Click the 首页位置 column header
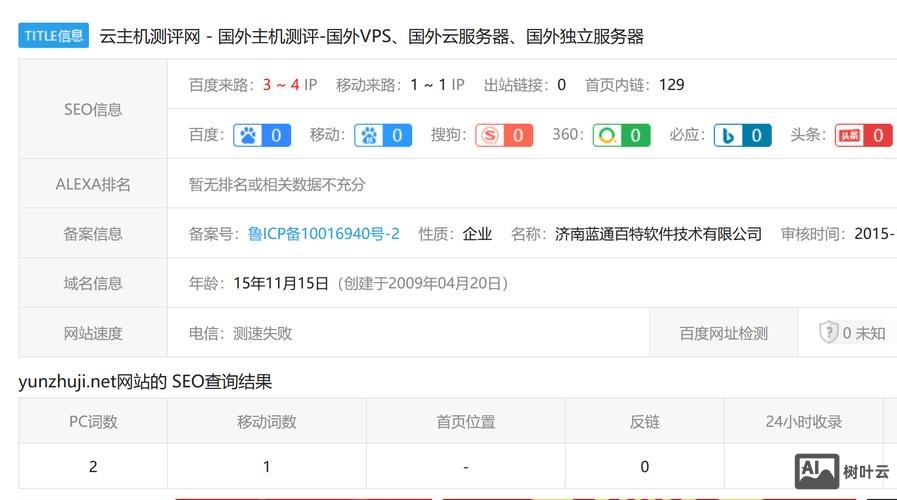The height and width of the screenshot is (500, 897). click(x=466, y=422)
